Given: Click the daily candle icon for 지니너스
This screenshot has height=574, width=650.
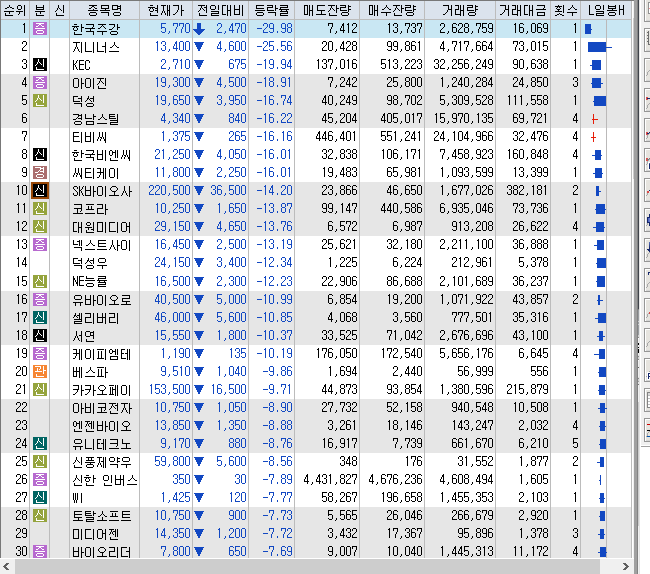Looking at the screenshot, I should click(x=599, y=47).
